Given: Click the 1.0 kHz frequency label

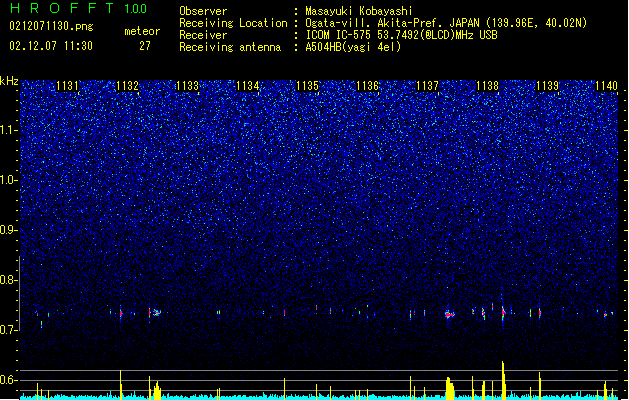Looking at the screenshot, I should pos(8,180).
